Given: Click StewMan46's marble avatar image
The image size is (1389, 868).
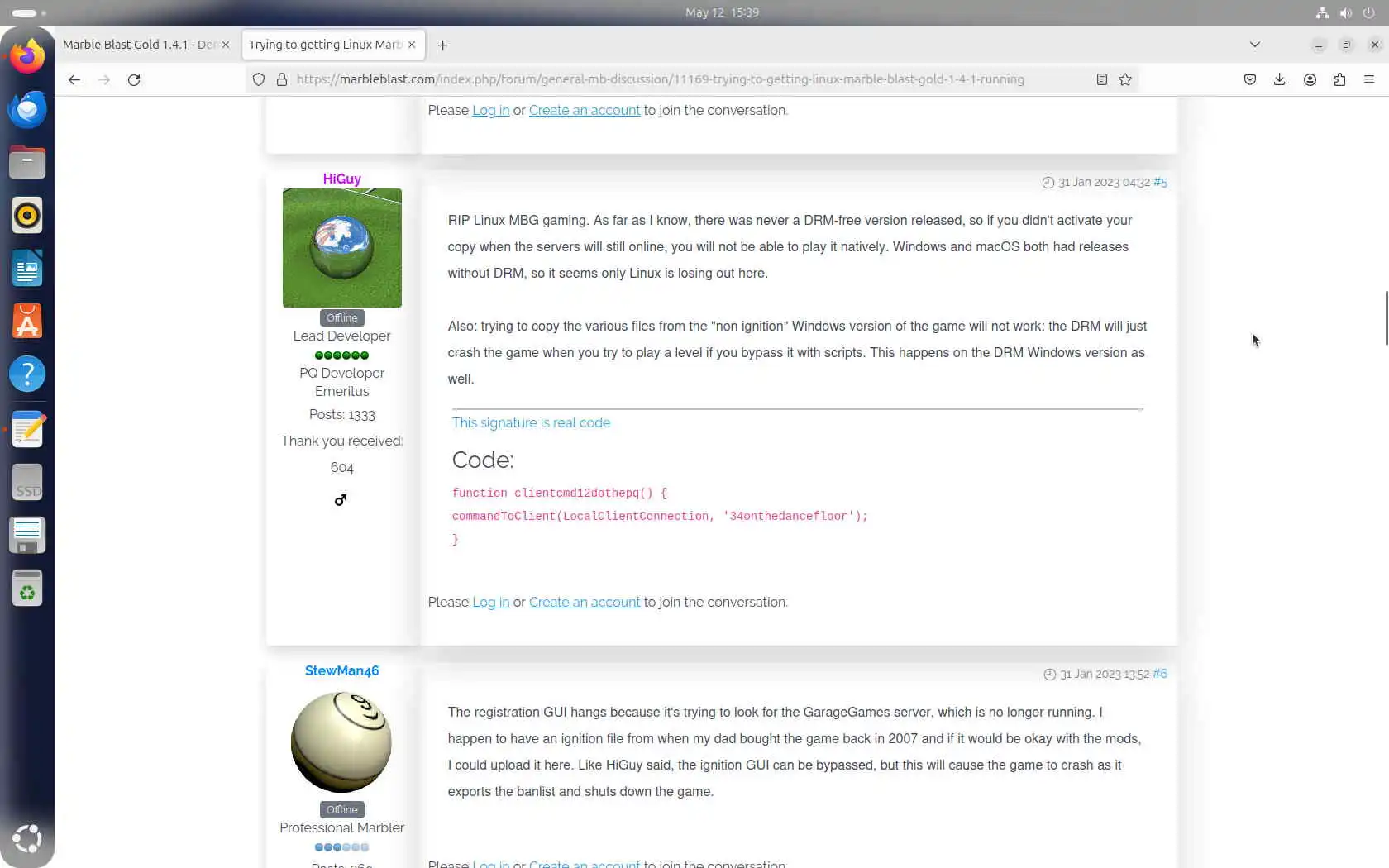Looking at the screenshot, I should coord(341,742).
